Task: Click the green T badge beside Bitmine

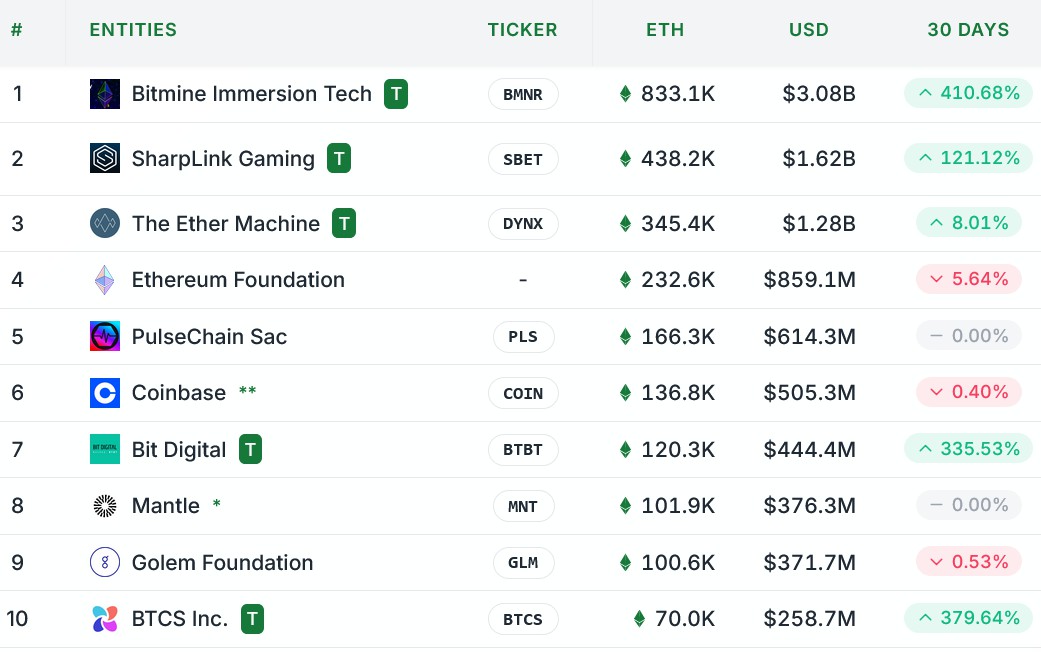Action: pos(396,95)
